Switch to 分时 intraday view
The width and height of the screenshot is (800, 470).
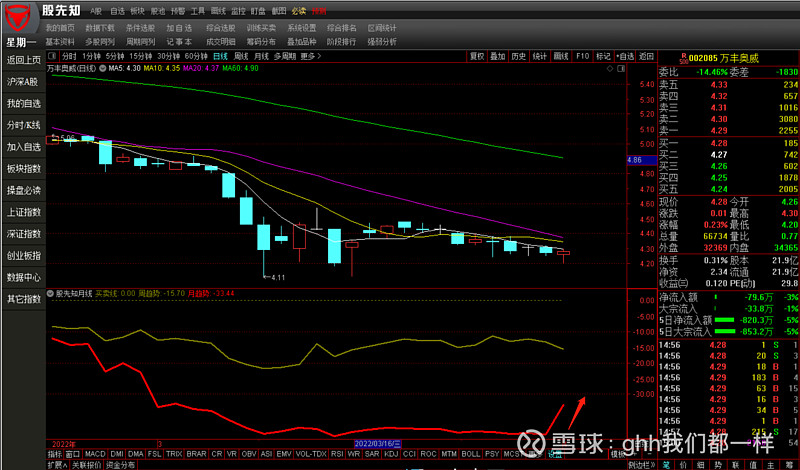tap(66, 57)
